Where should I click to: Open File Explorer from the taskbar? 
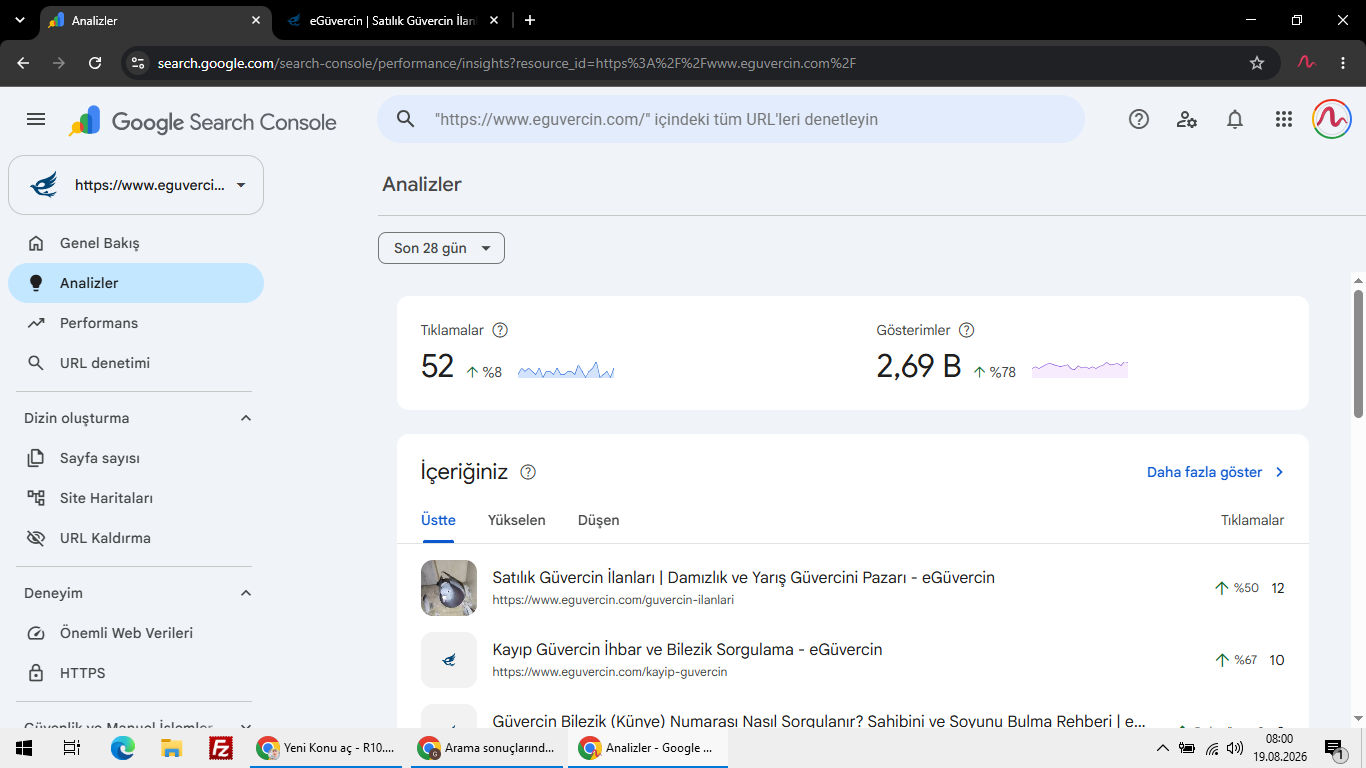pos(172,748)
